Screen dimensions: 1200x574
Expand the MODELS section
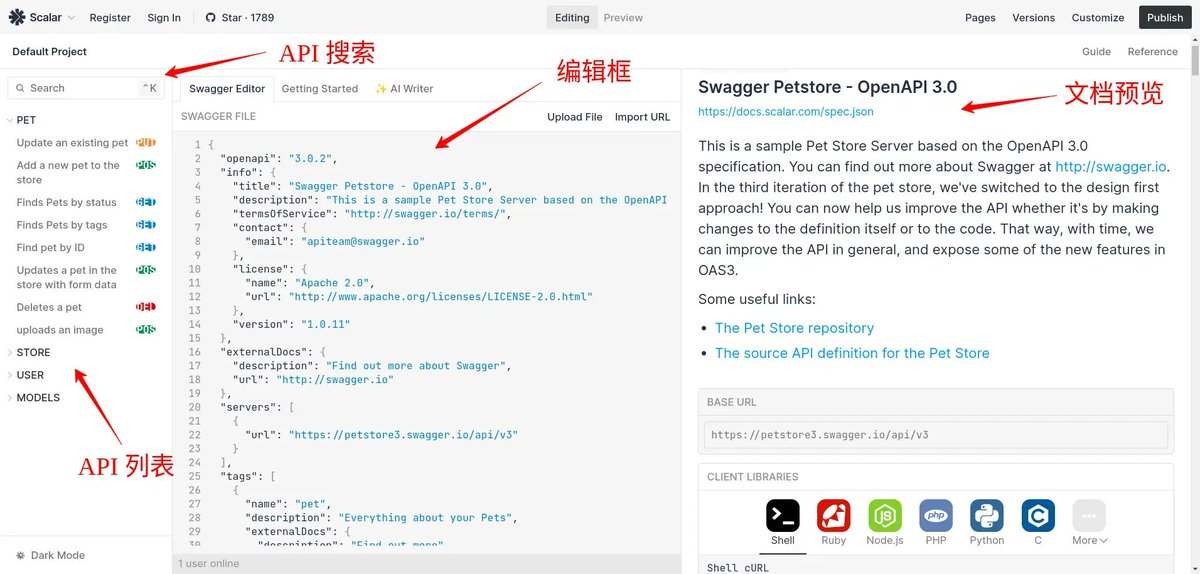[38, 397]
